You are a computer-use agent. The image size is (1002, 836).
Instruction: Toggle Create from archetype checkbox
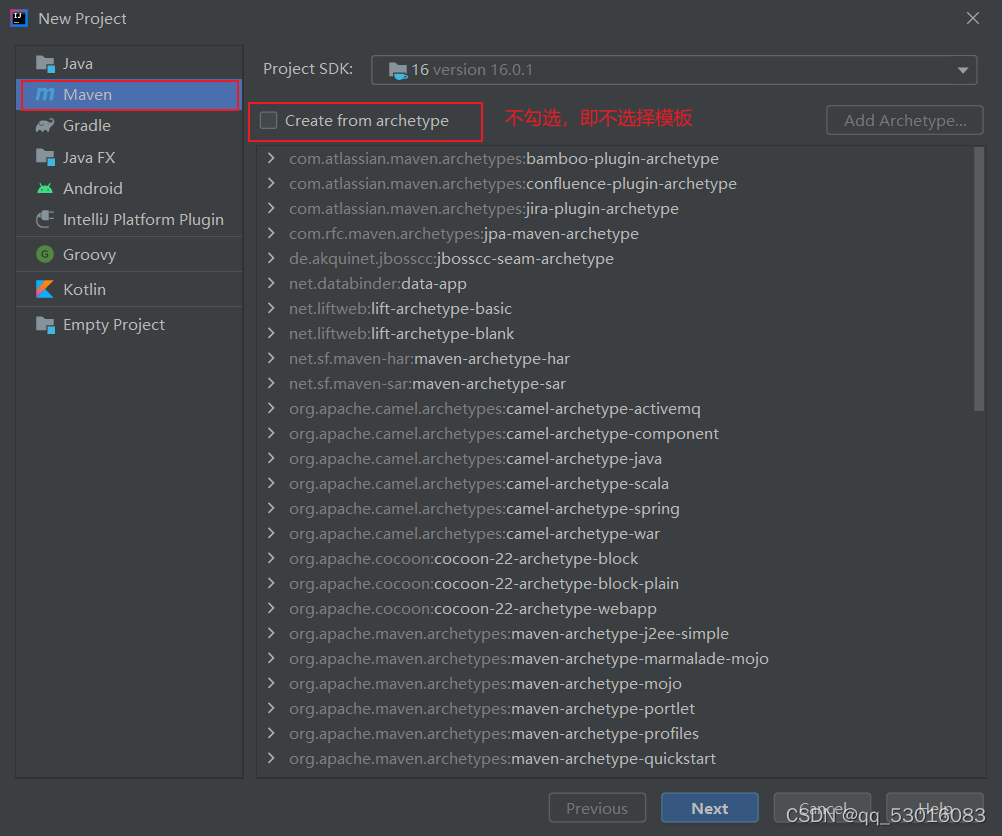point(268,120)
